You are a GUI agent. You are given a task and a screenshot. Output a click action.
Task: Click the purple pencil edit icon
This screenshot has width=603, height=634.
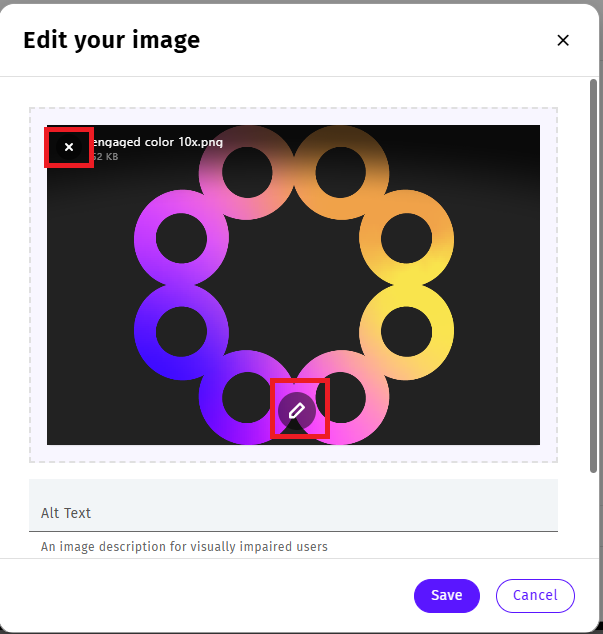pos(297,409)
